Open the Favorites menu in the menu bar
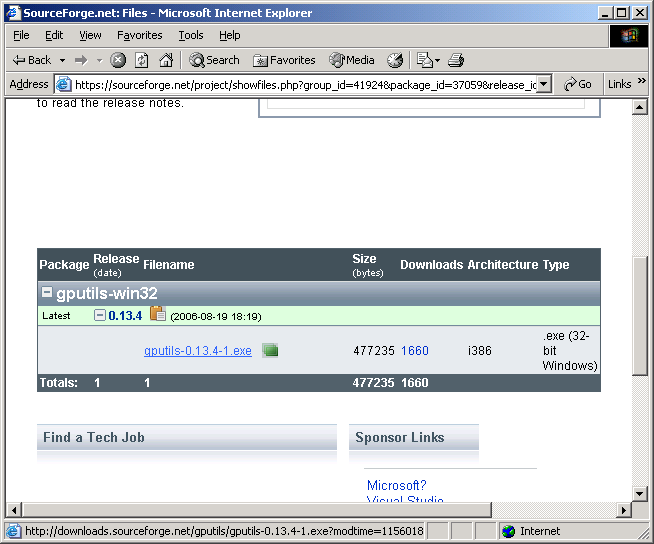This screenshot has height=544, width=654. pos(139,35)
